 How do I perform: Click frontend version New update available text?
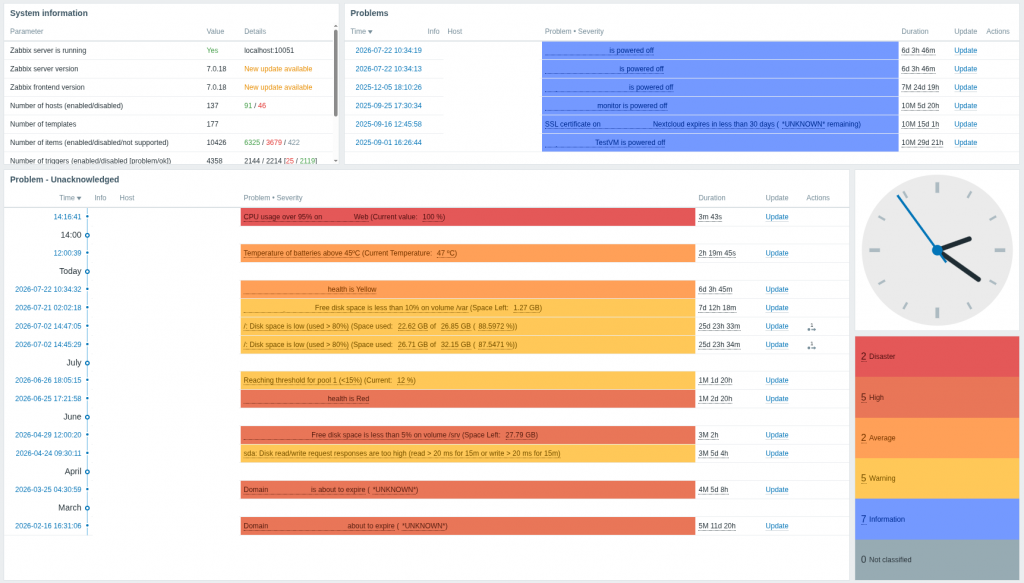click(x=278, y=87)
